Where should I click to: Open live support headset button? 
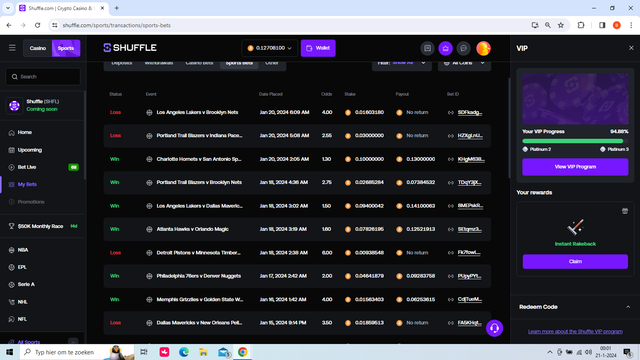click(x=494, y=328)
